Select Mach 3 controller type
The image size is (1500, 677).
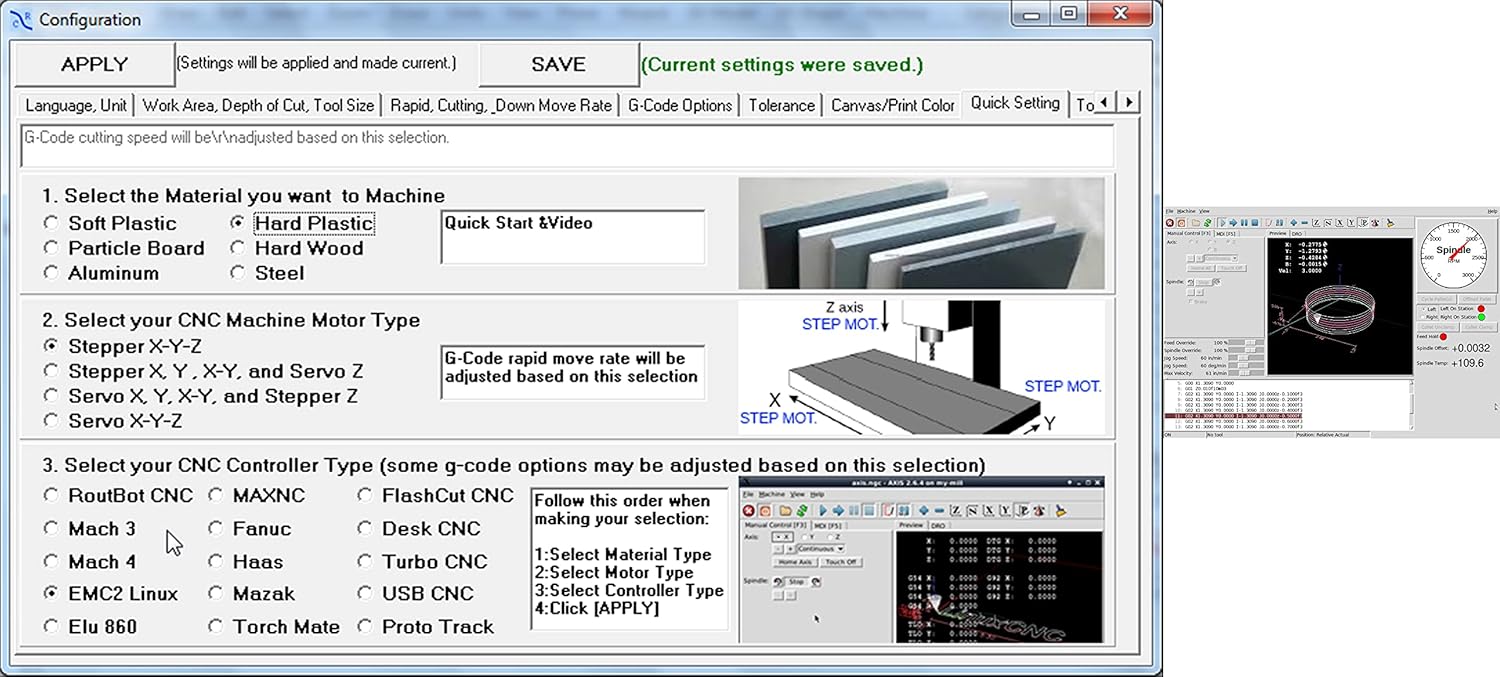coord(51,528)
